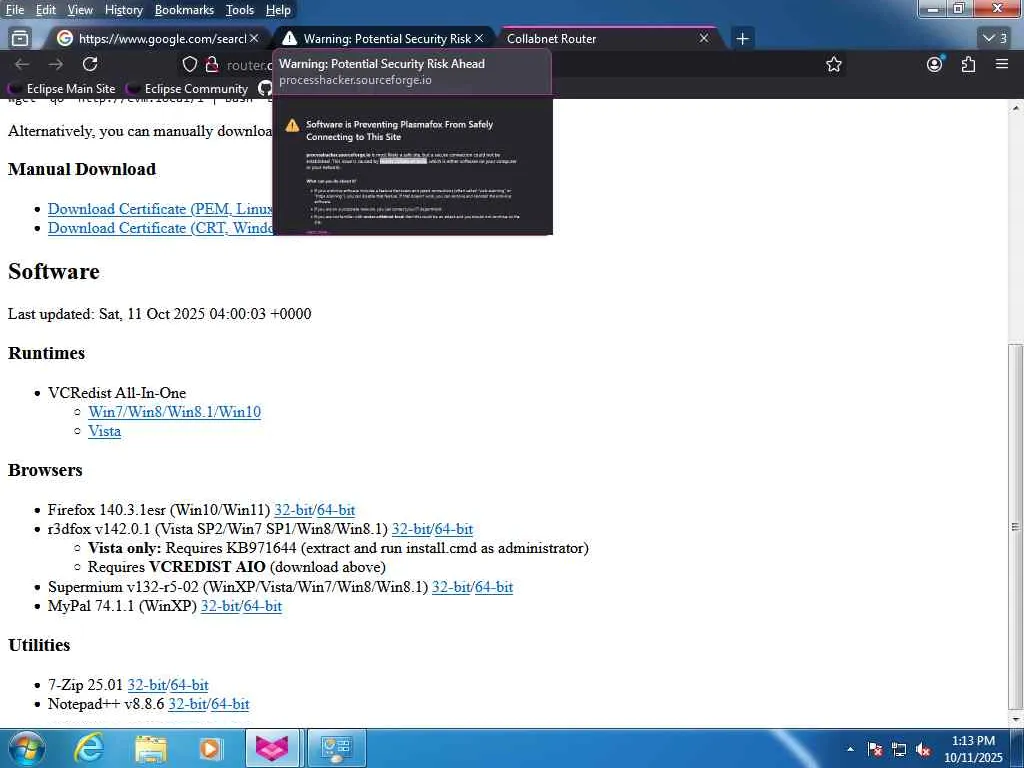Close the Collabnet Router tab
Viewport: 1024px width, 768px height.
[x=703, y=39]
